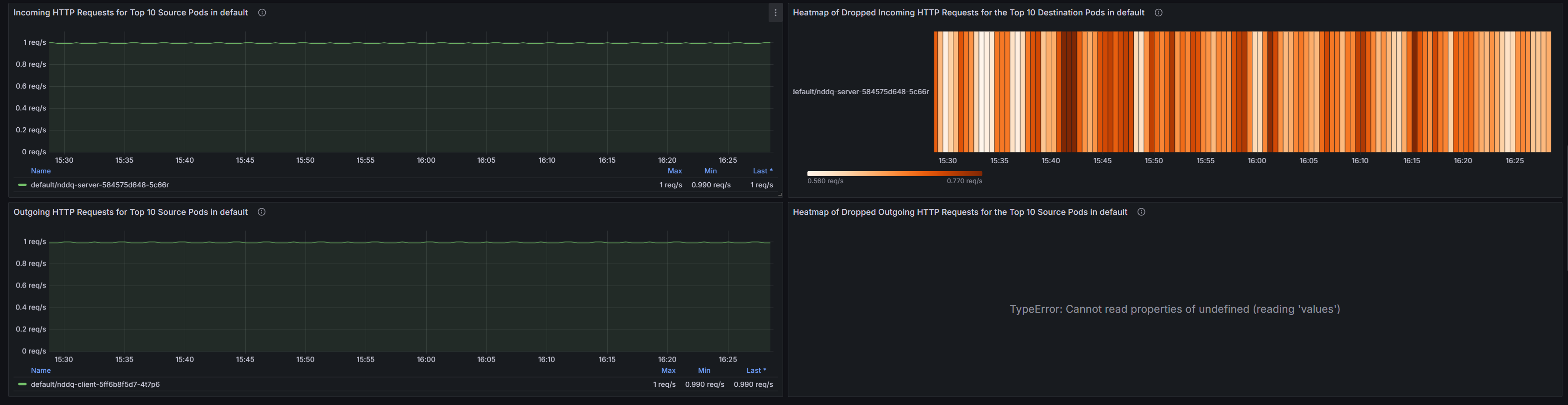Sort Outgoing panel legend by Min
The height and width of the screenshot is (405, 1568).
pyautogui.click(x=704, y=371)
